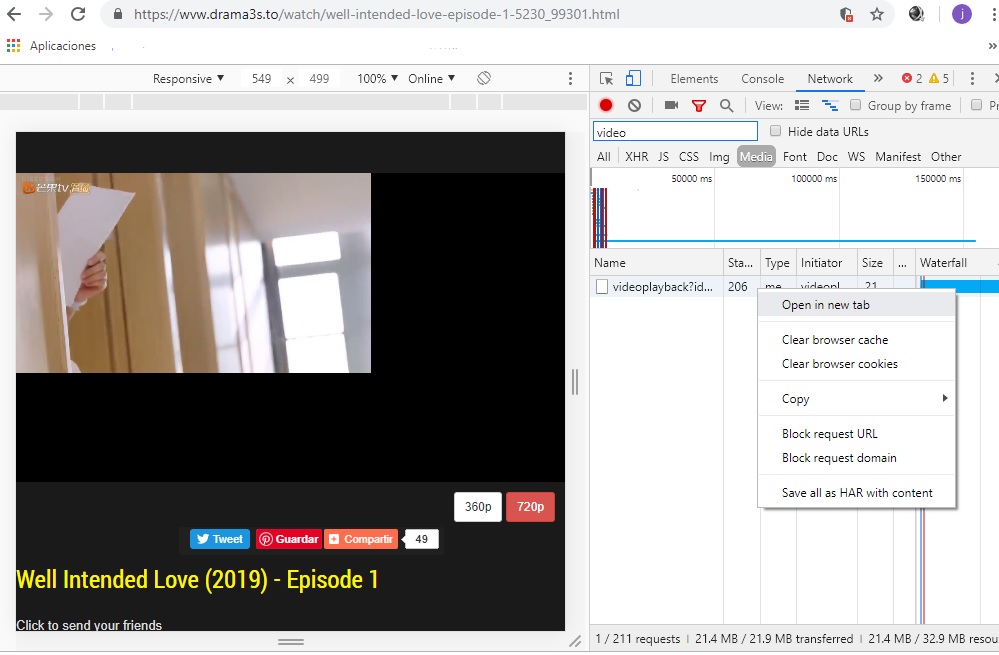Image resolution: width=999 pixels, height=655 pixels.
Task: Select Clear browser cache
Action: tap(857, 340)
